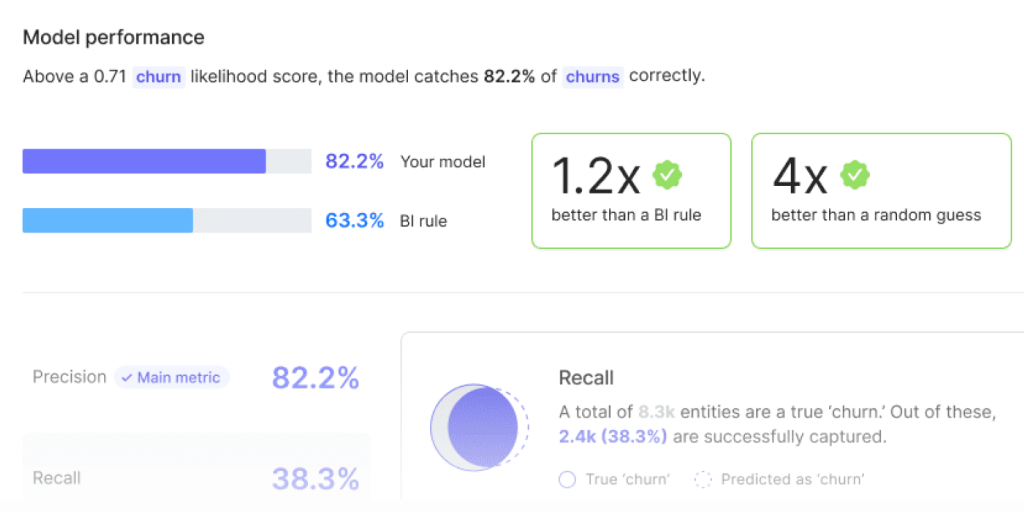Click the Main metric checkmark badge
This screenshot has height=512, width=1024.
coord(172,377)
